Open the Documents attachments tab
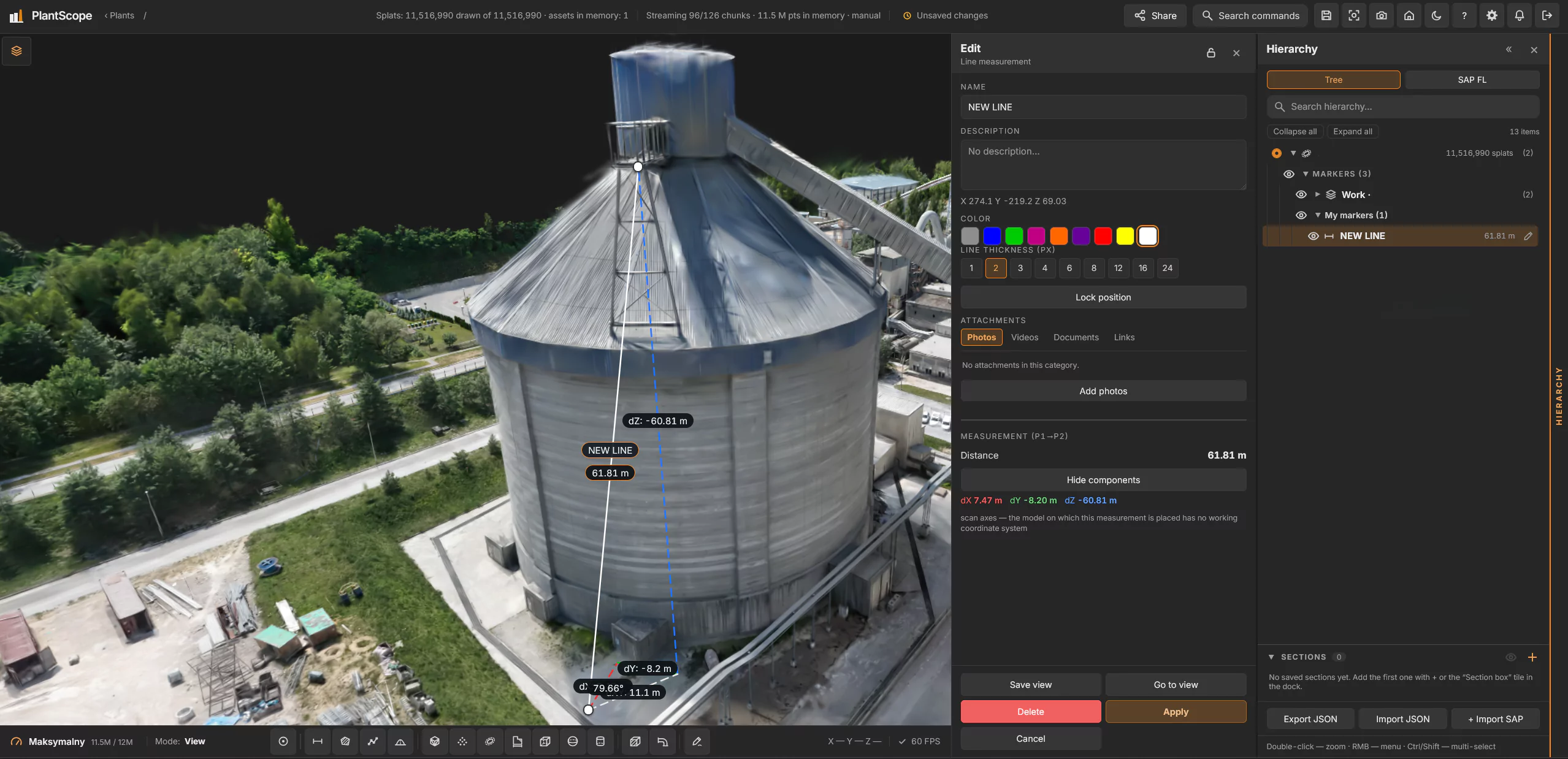This screenshot has height=759, width=1568. tap(1076, 337)
